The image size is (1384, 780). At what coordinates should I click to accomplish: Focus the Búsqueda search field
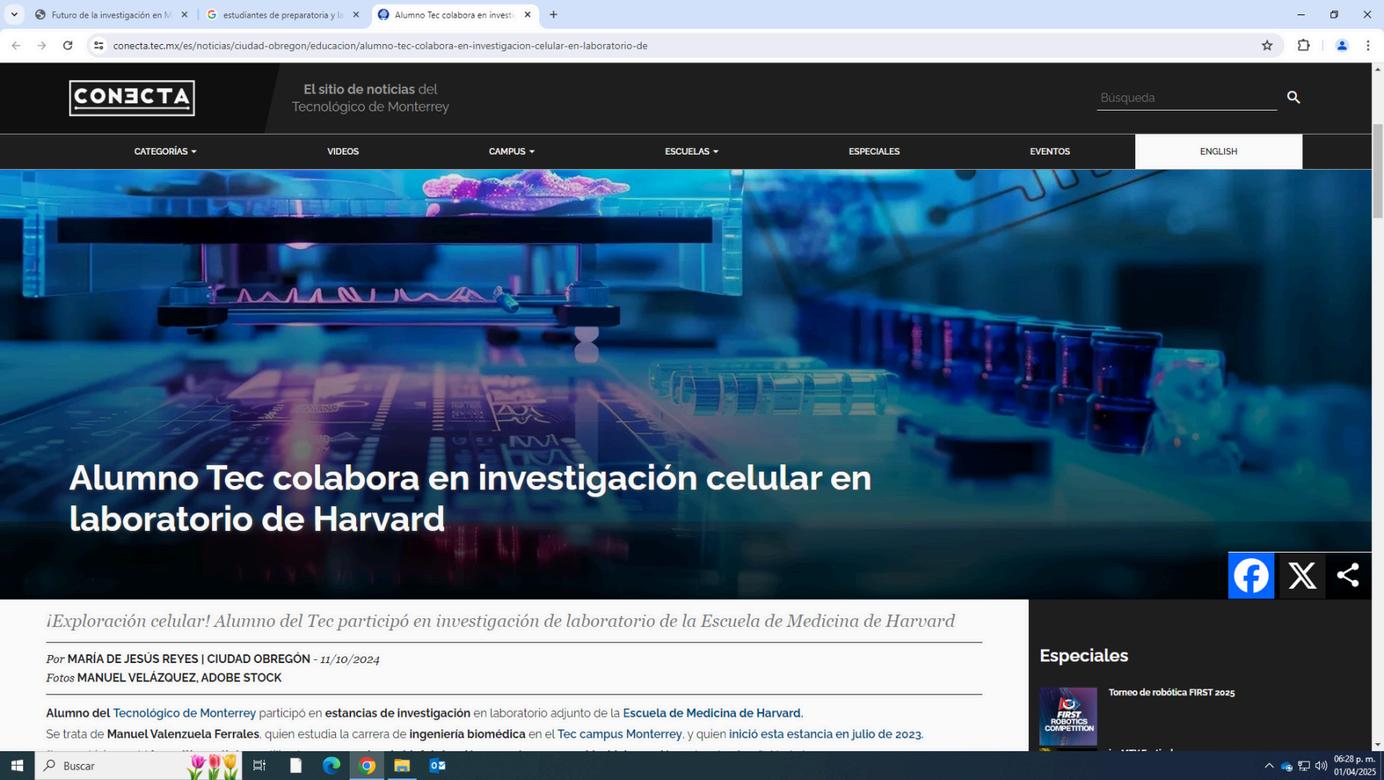pos(1186,98)
